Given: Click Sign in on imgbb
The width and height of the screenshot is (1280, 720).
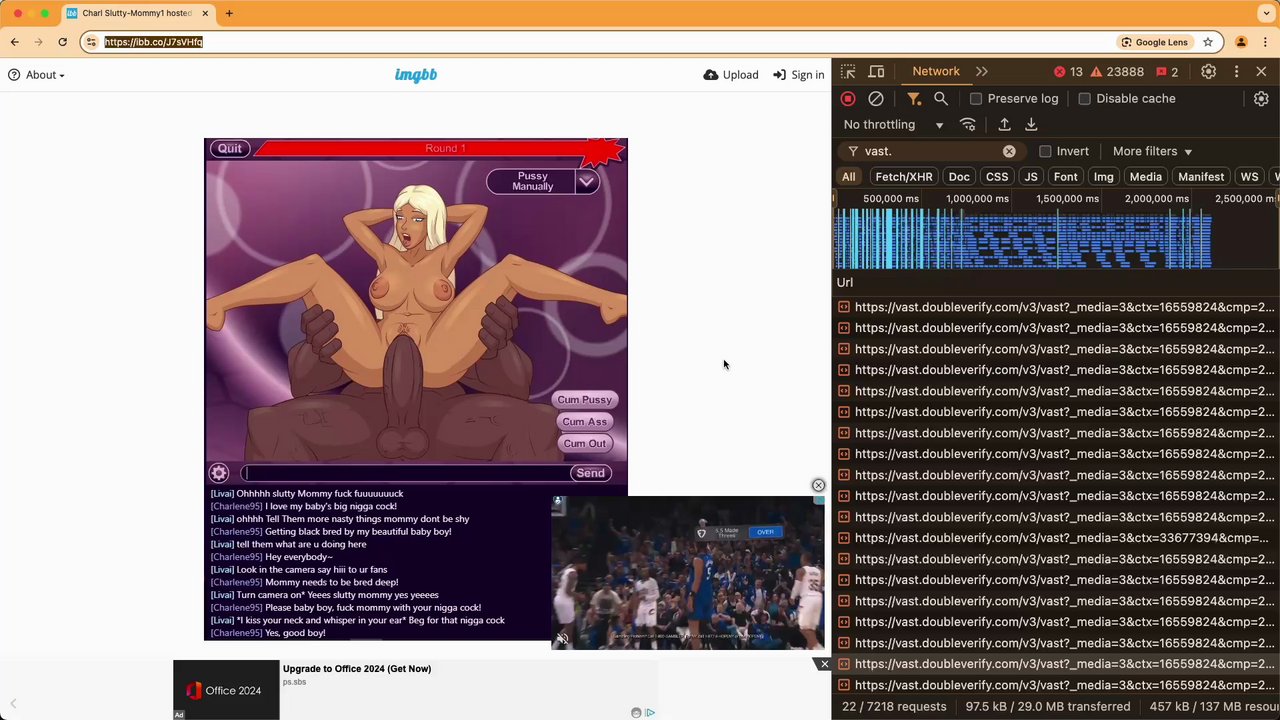Looking at the screenshot, I should click(799, 75).
